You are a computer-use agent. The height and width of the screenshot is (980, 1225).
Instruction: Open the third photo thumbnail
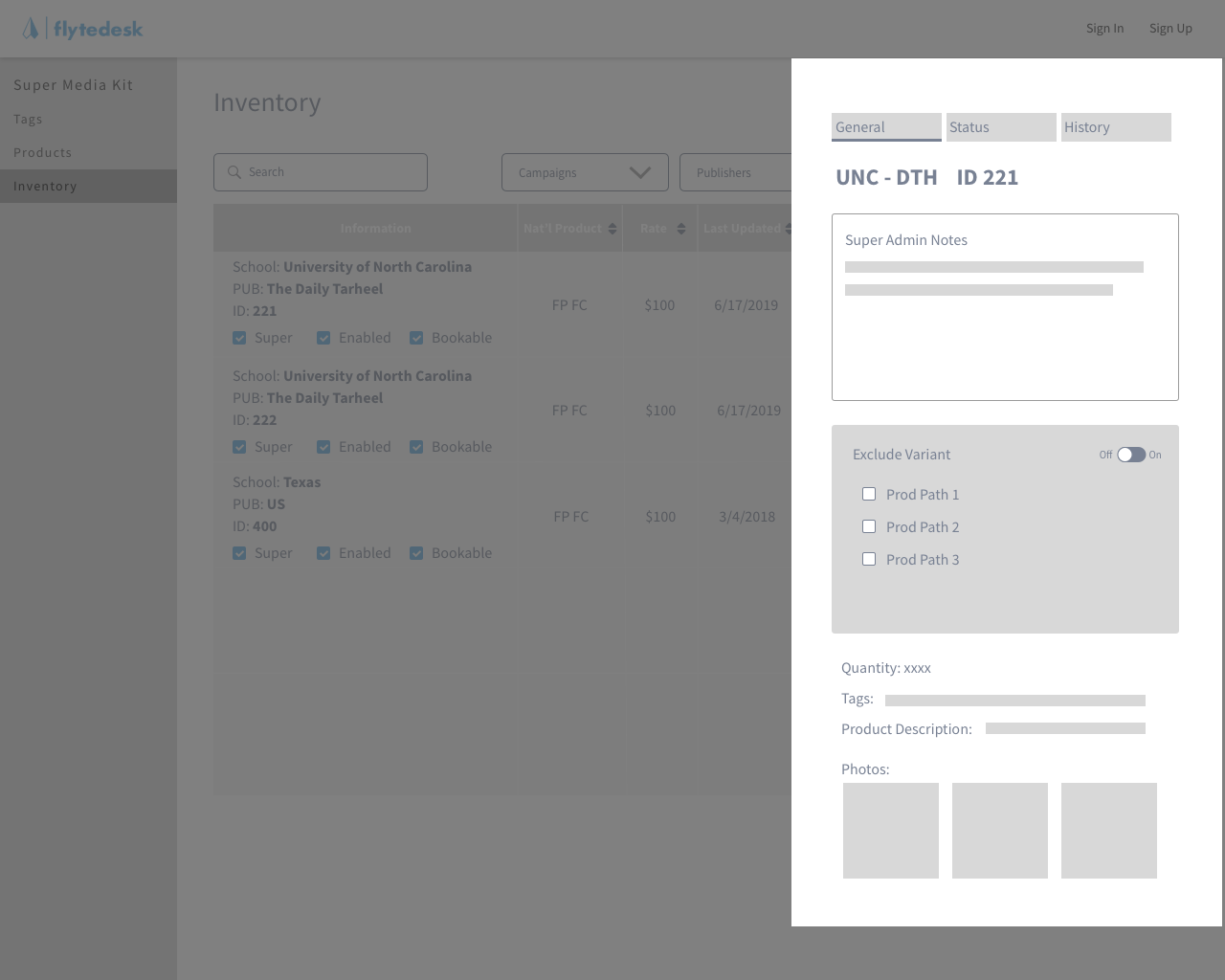[1109, 831]
